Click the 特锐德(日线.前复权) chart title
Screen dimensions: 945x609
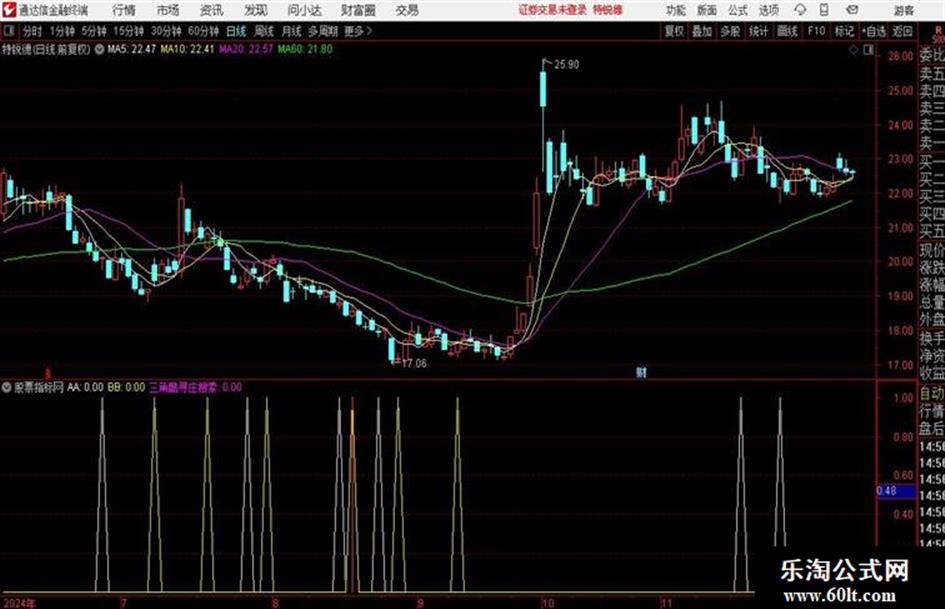[46, 49]
